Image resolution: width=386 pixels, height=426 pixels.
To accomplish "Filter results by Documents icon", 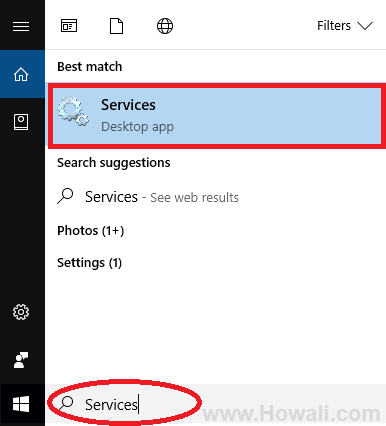I will (x=116, y=26).
